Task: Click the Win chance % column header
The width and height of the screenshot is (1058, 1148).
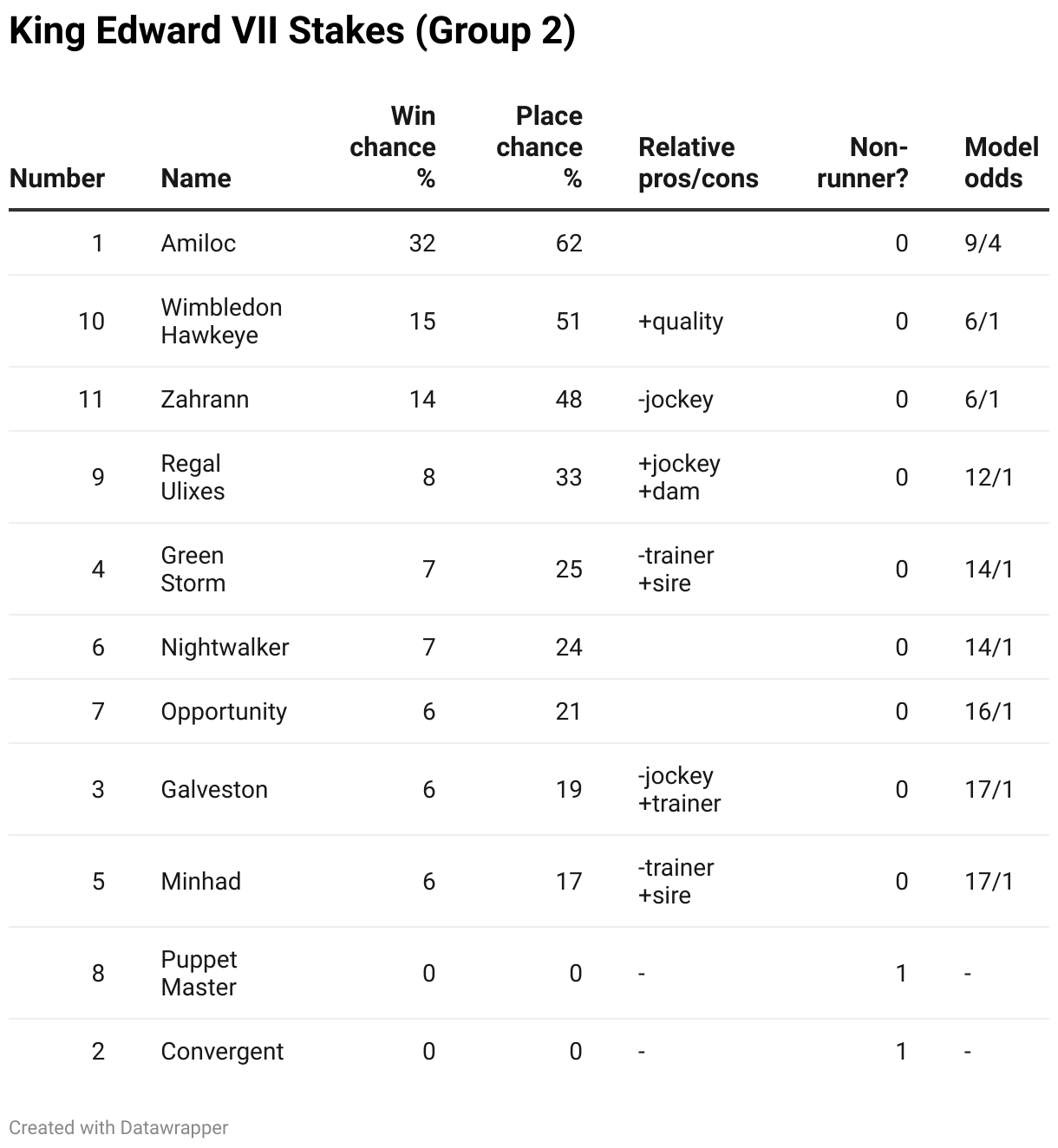Action: pos(393,147)
